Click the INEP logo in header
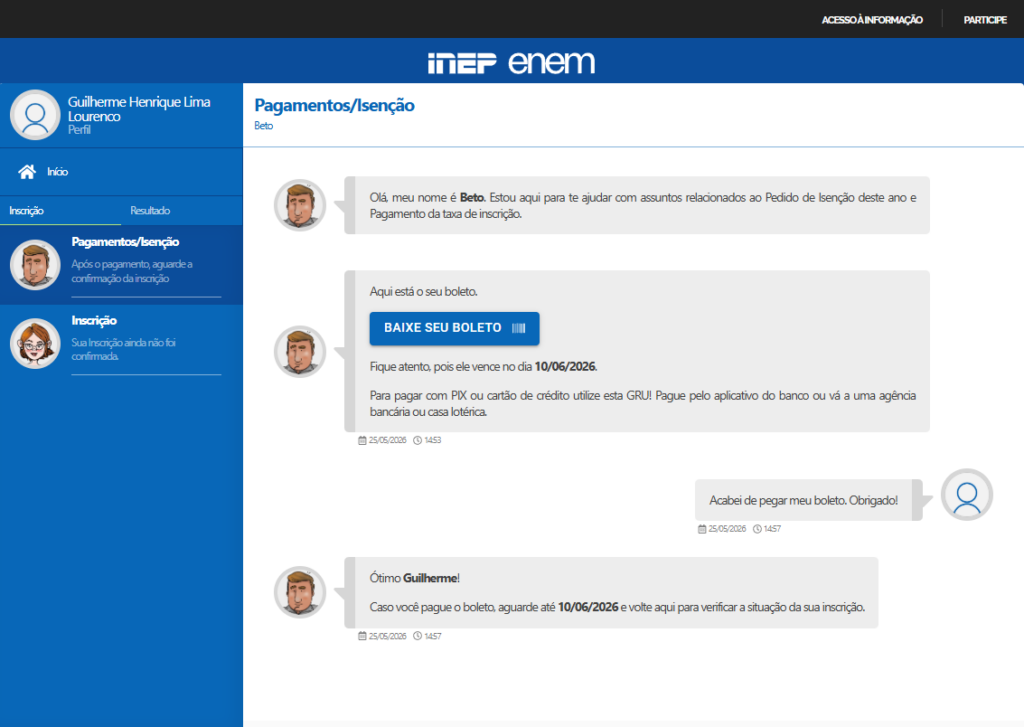The height and width of the screenshot is (727, 1024). pos(462,63)
